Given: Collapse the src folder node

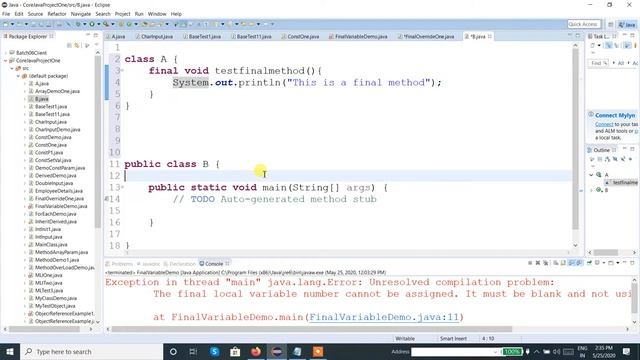Looking at the screenshot, I should [x=12, y=68].
